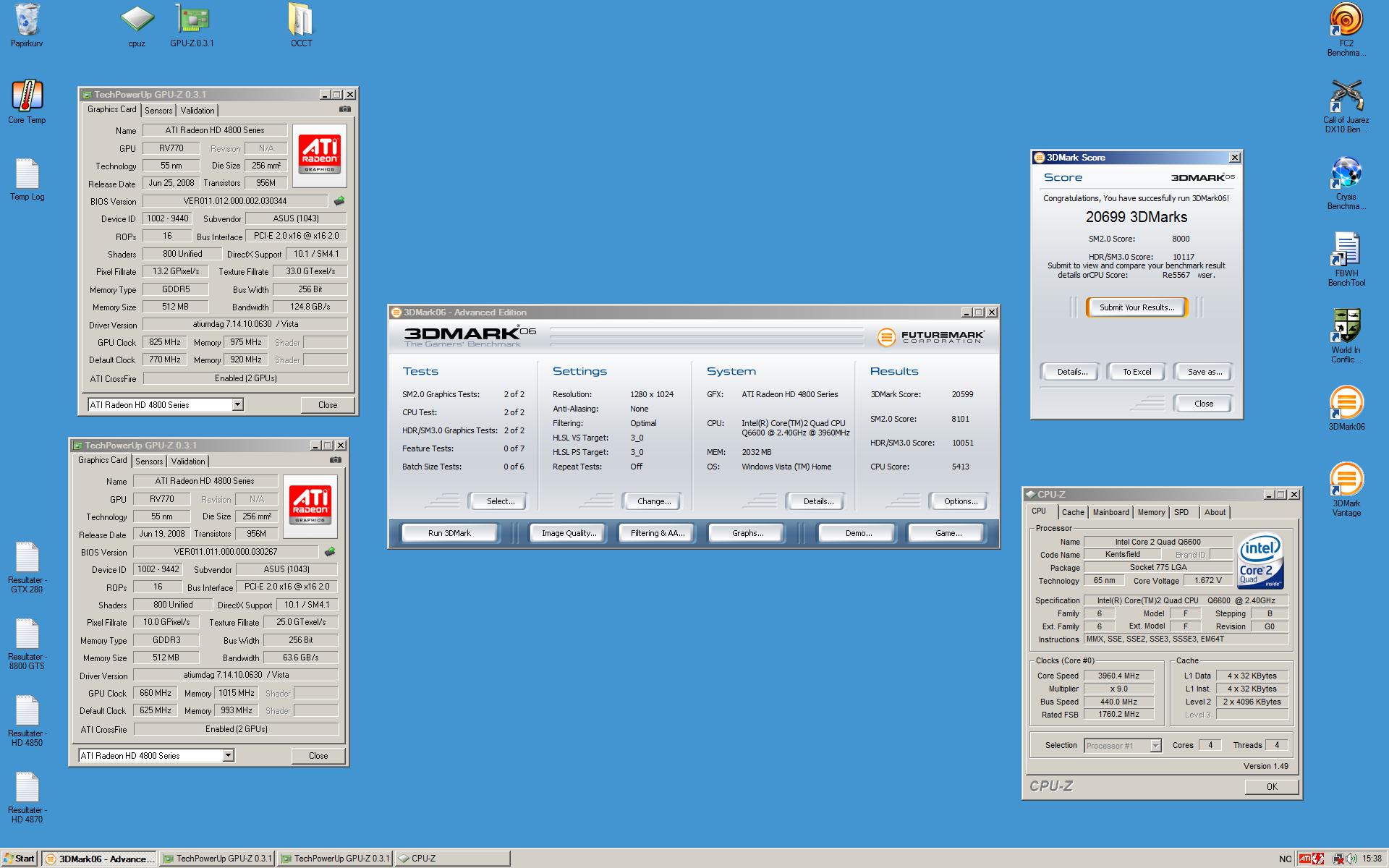Launch Call of Juarez DX10 Benchmark
This screenshot has width=1389, height=868.
1346,106
